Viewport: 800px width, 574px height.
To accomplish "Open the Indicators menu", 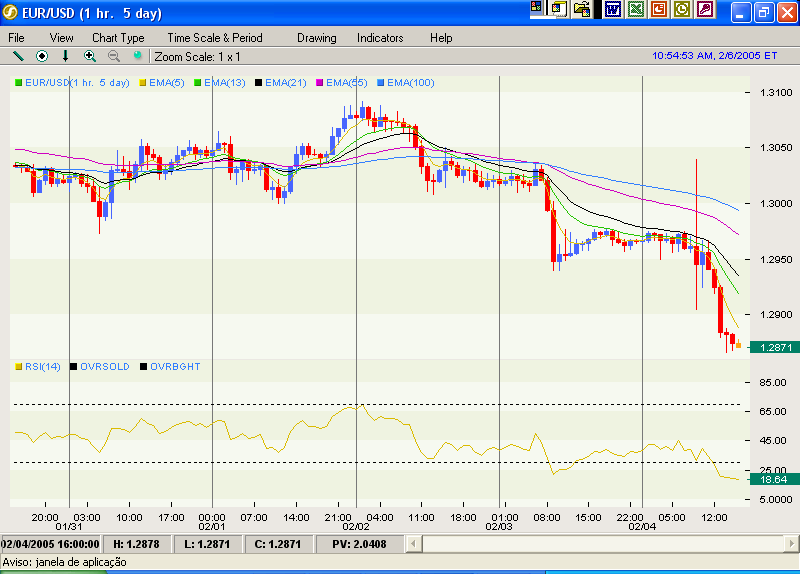I will 380,37.
